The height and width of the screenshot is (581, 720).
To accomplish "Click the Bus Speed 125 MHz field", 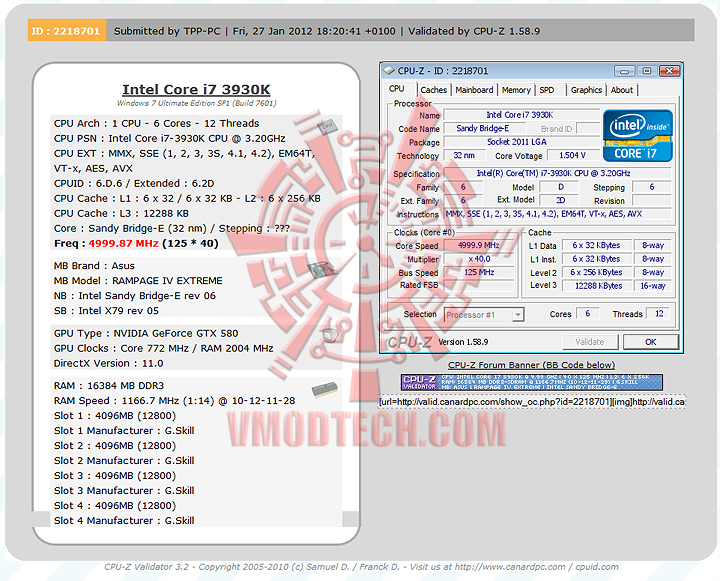I will pyautogui.click(x=479, y=272).
